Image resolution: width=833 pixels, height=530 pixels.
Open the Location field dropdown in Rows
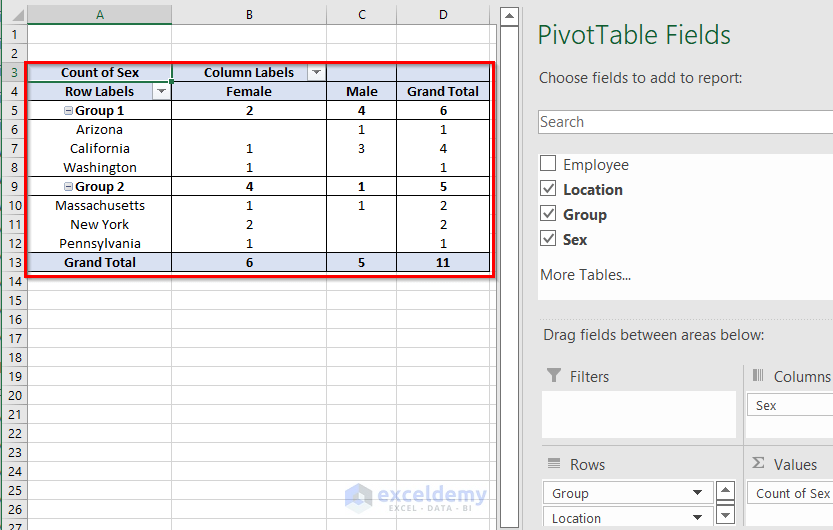tap(698, 518)
